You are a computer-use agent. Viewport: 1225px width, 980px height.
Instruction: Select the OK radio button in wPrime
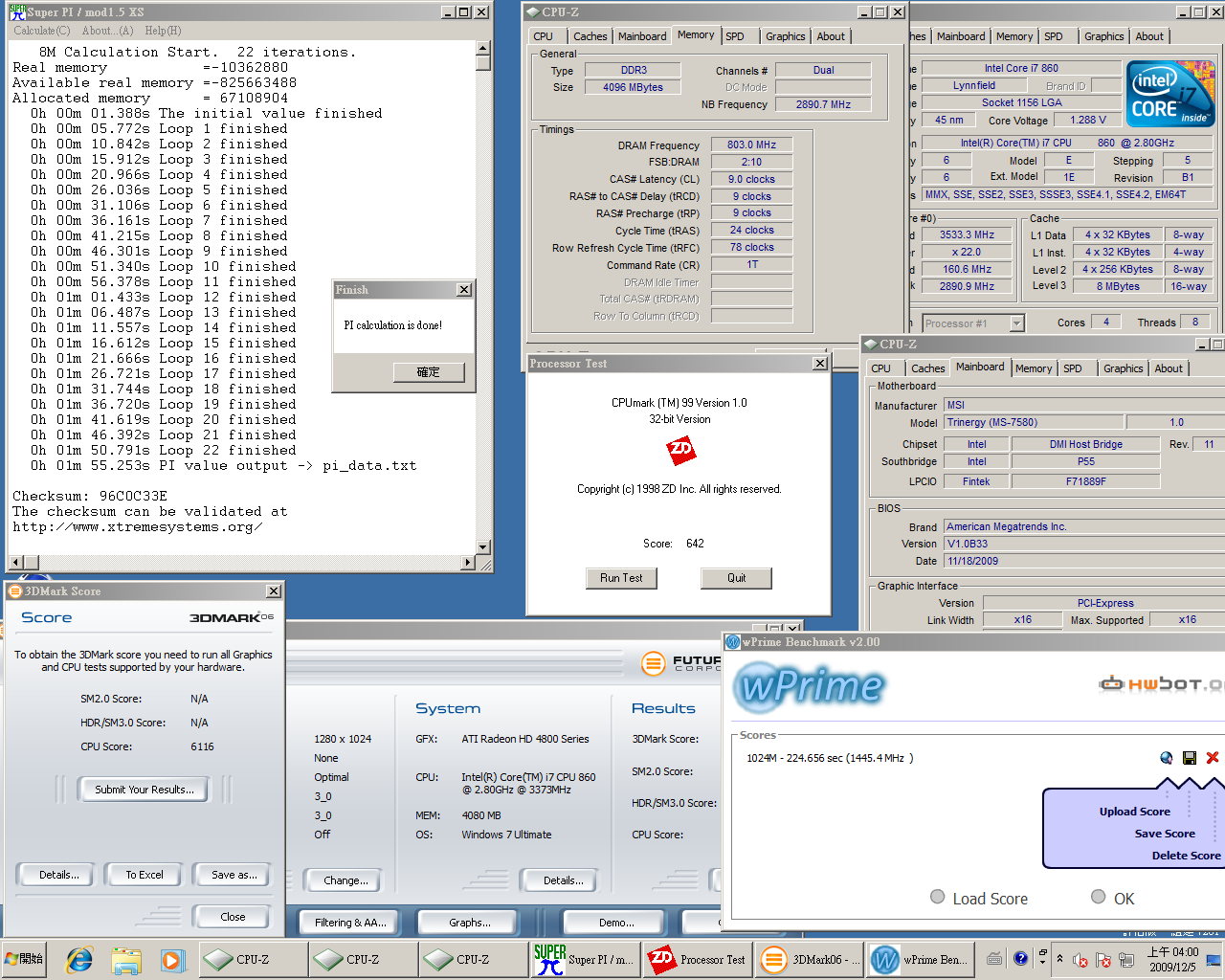click(1098, 897)
